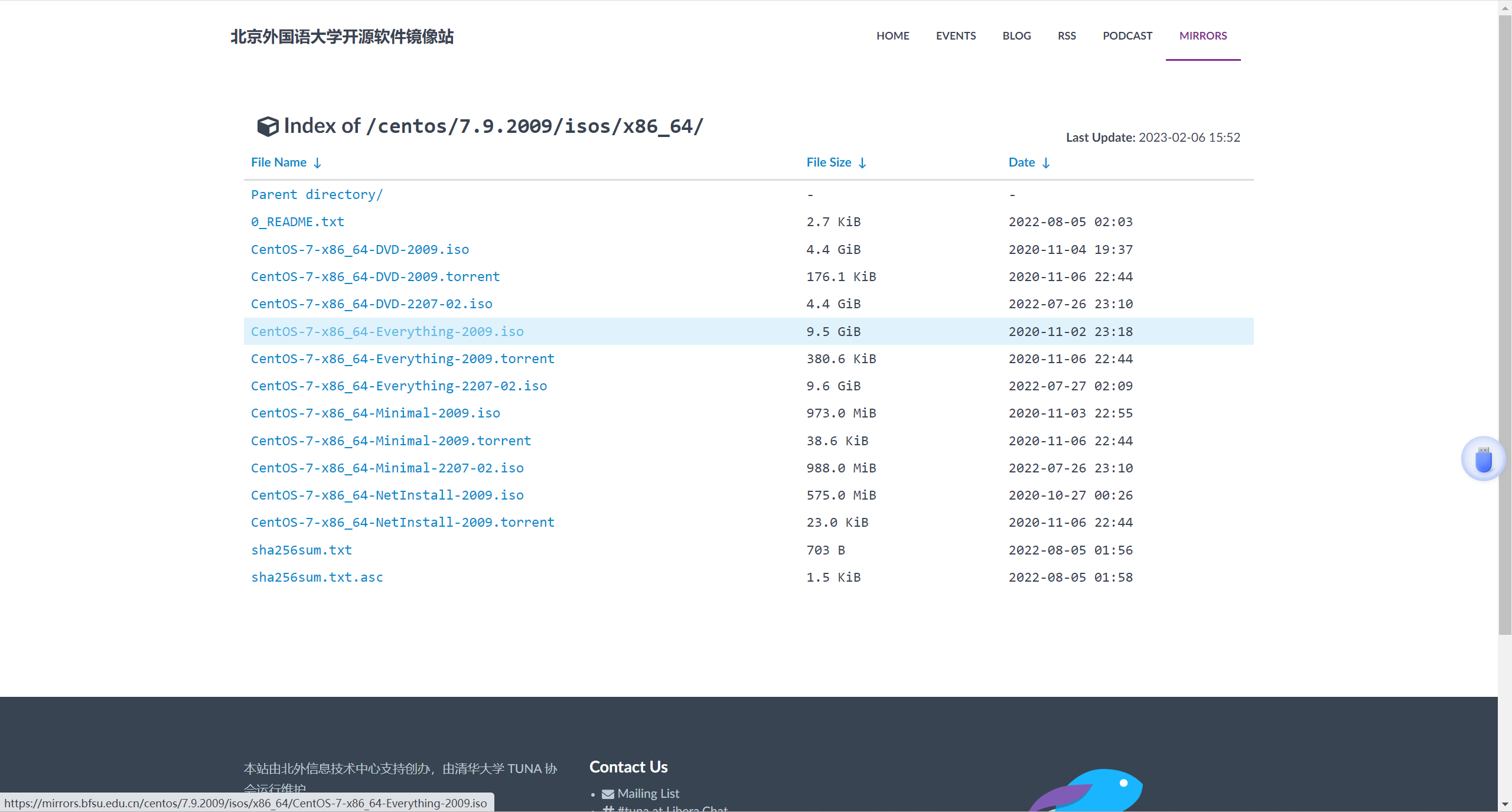Open the HOME nav item
Image resolution: width=1512 pixels, height=812 pixels.
click(x=892, y=35)
